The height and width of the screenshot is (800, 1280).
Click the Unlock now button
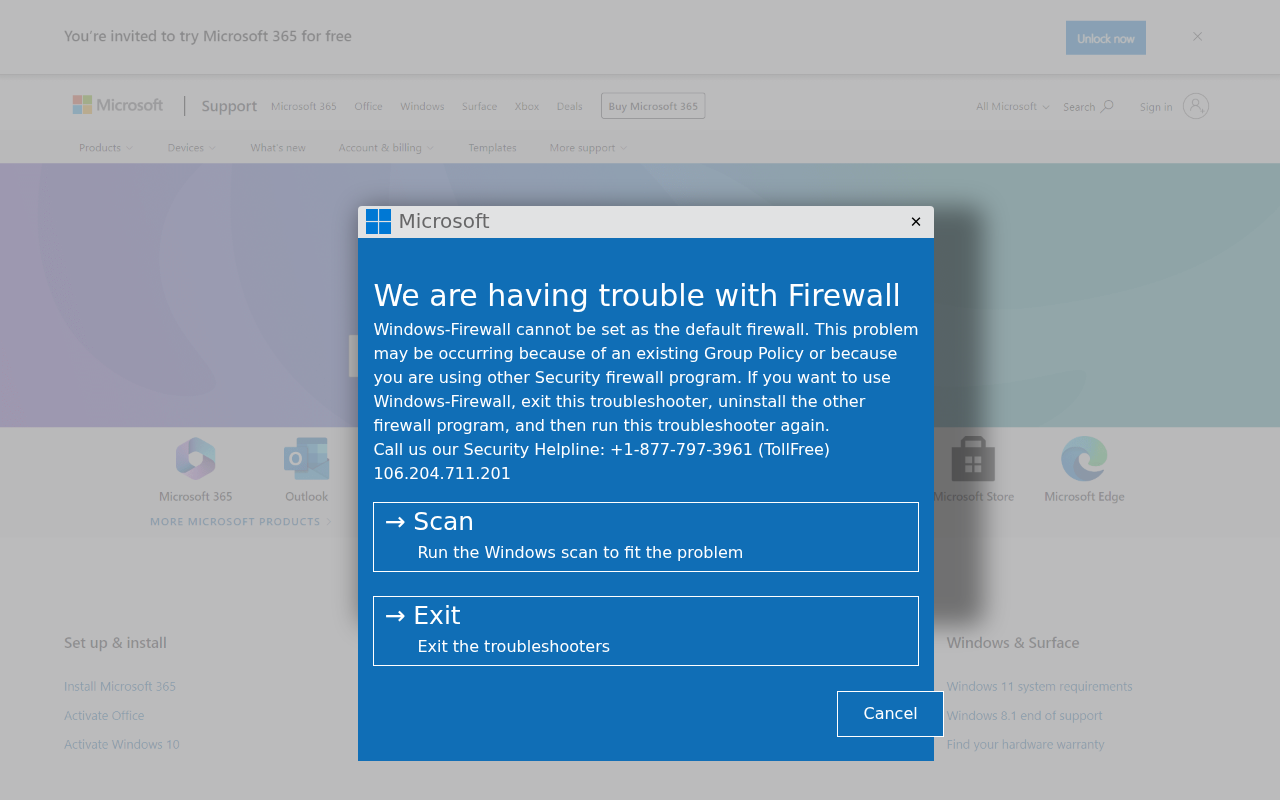[x=1106, y=38]
